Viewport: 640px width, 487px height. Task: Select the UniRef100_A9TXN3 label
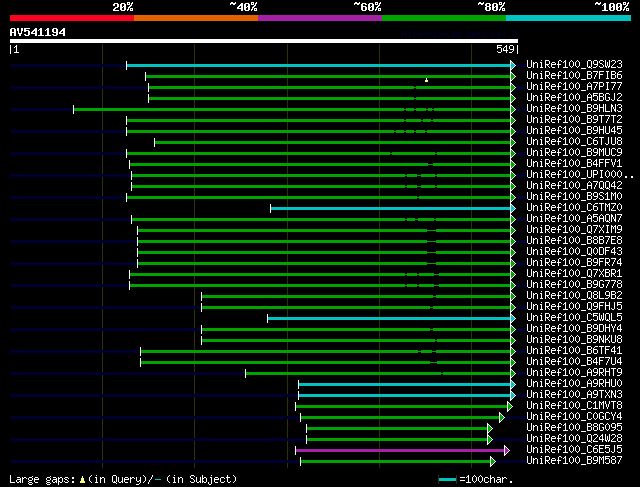574,395
